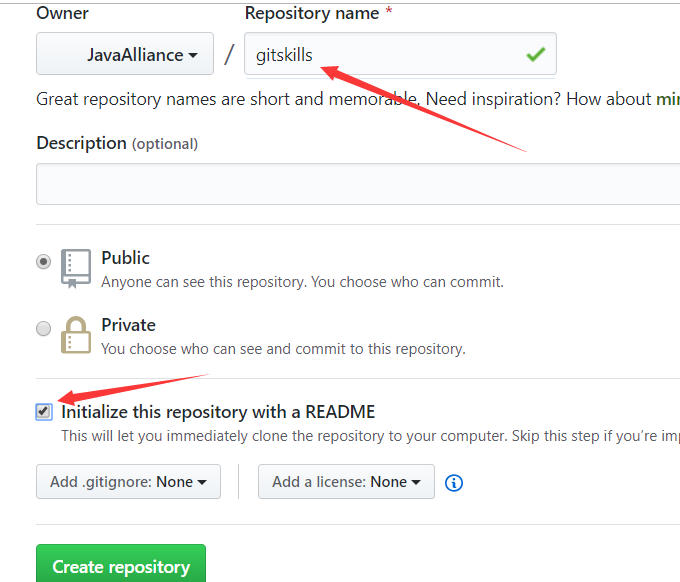
Task: Click 'Anyone can see this repository' text
Action: [x=302, y=282]
